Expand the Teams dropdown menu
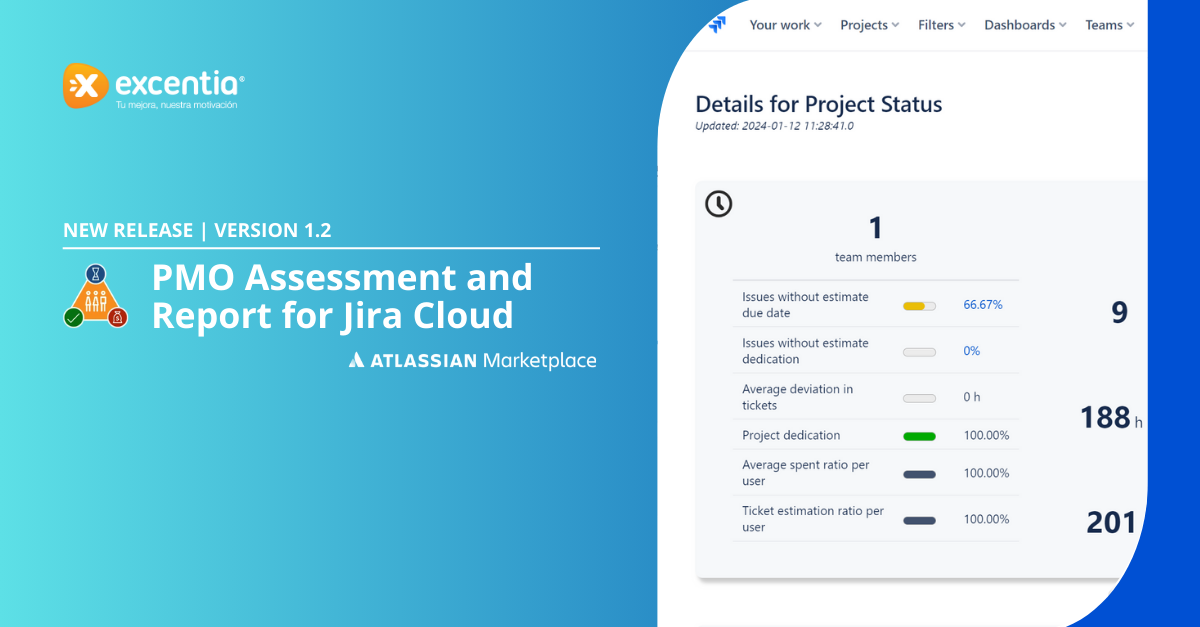 click(x=1110, y=25)
